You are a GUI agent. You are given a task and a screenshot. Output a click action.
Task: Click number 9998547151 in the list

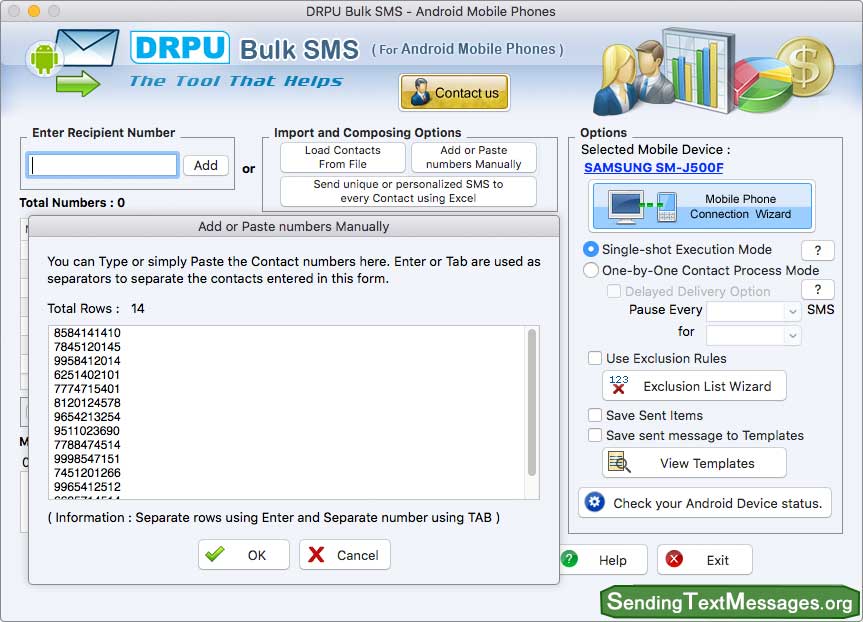point(87,459)
